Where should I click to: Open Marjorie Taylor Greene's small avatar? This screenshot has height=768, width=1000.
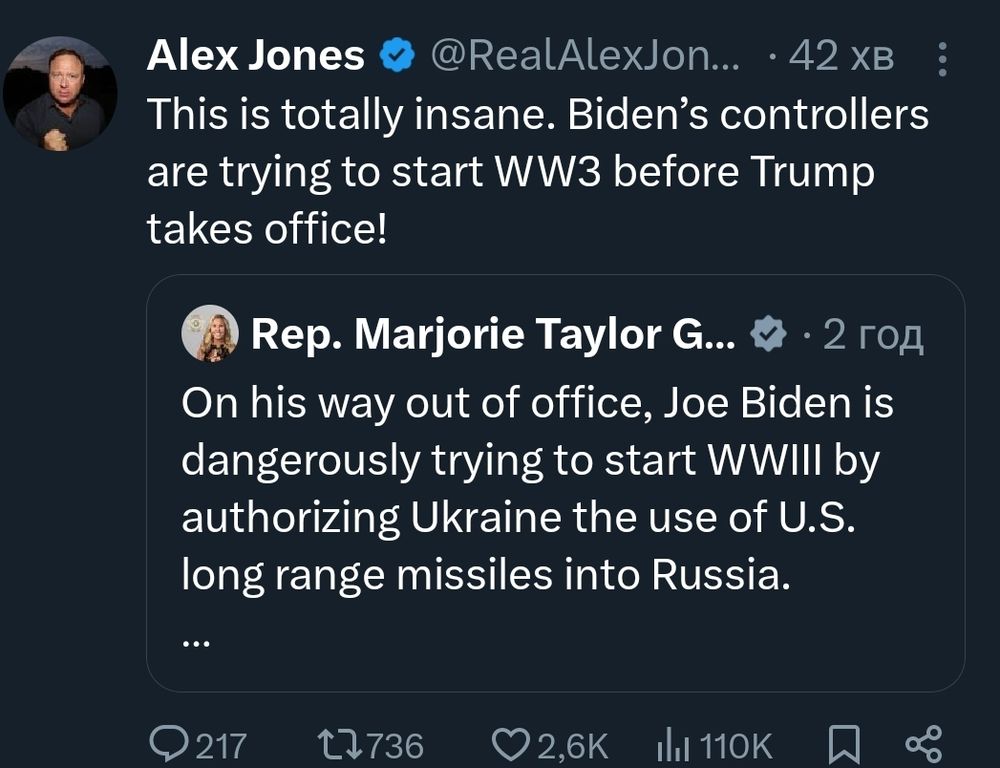tap(210, 334)
